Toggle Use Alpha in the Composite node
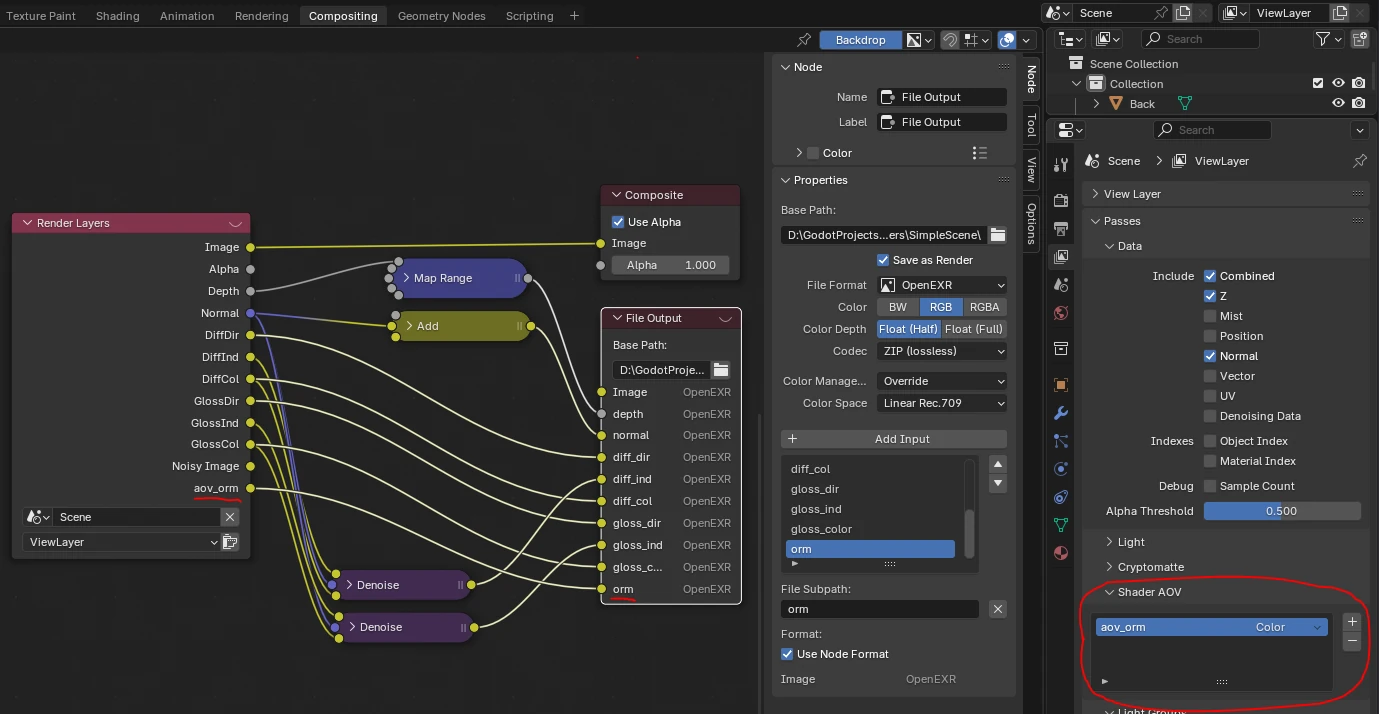Image resolution: width=1379 pixels, height=714 pixels. click(617, 221)
